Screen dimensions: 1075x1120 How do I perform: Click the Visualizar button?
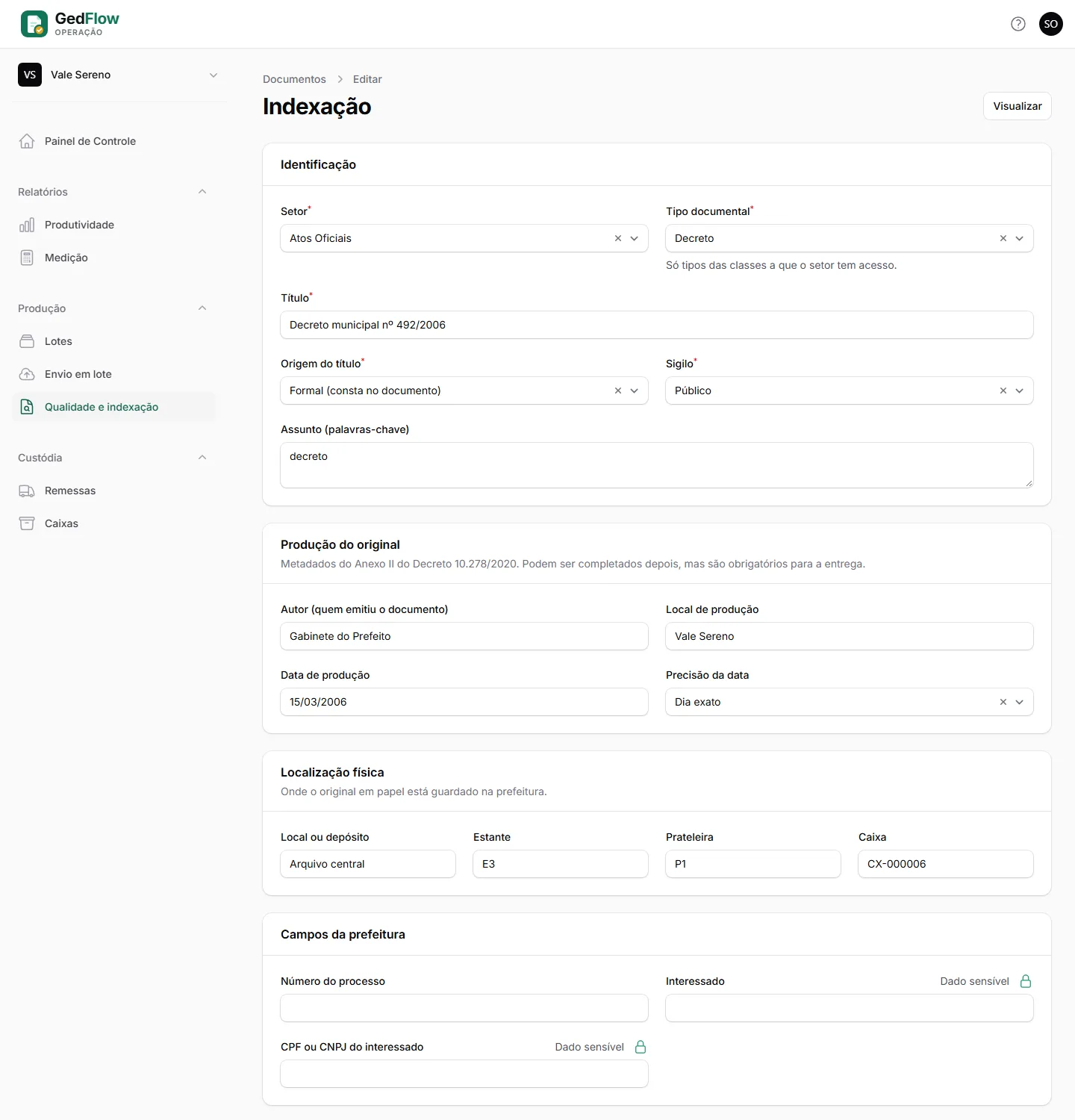(x=1018, y=106)
